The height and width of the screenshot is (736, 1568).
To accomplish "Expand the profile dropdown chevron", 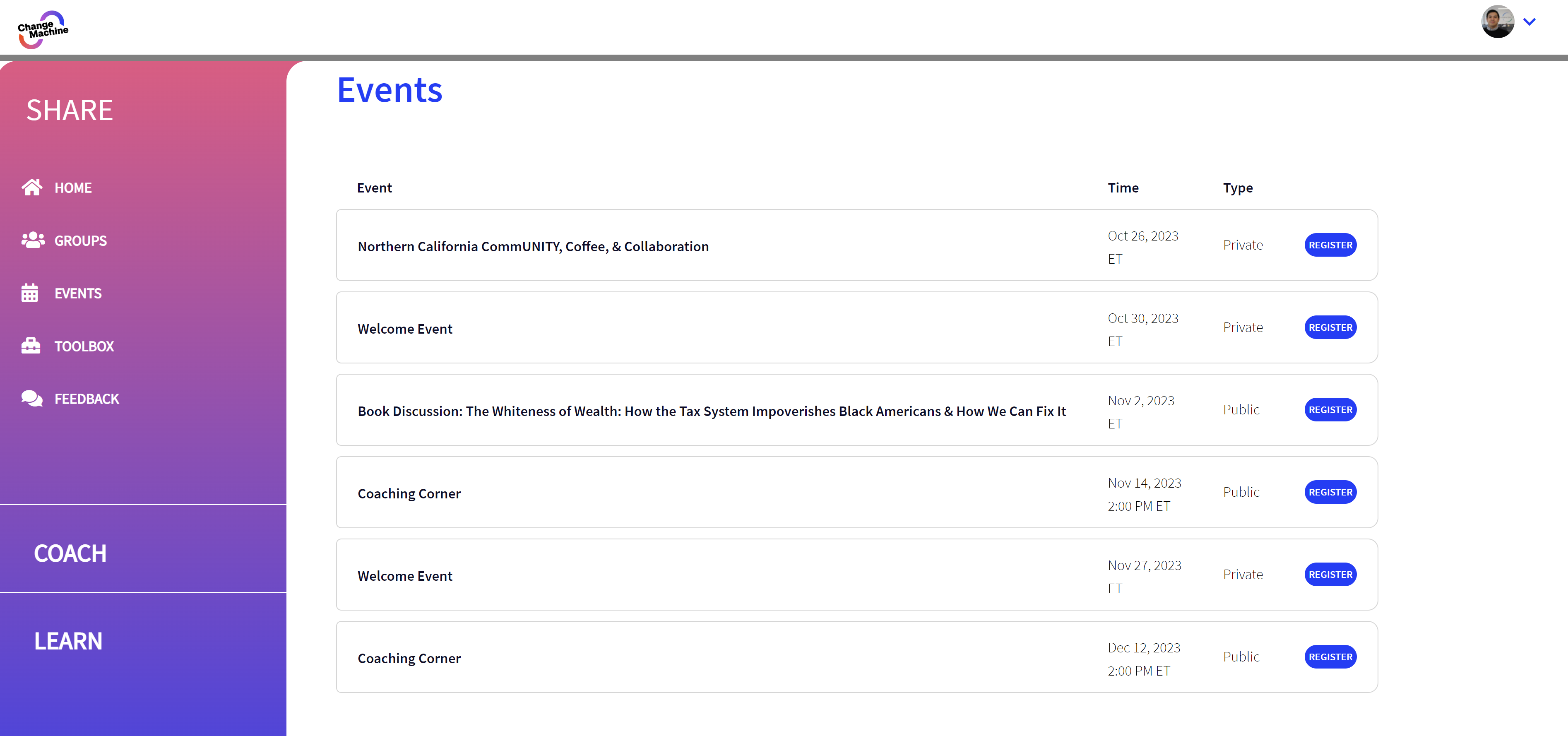I will [x=1529, y=22].
